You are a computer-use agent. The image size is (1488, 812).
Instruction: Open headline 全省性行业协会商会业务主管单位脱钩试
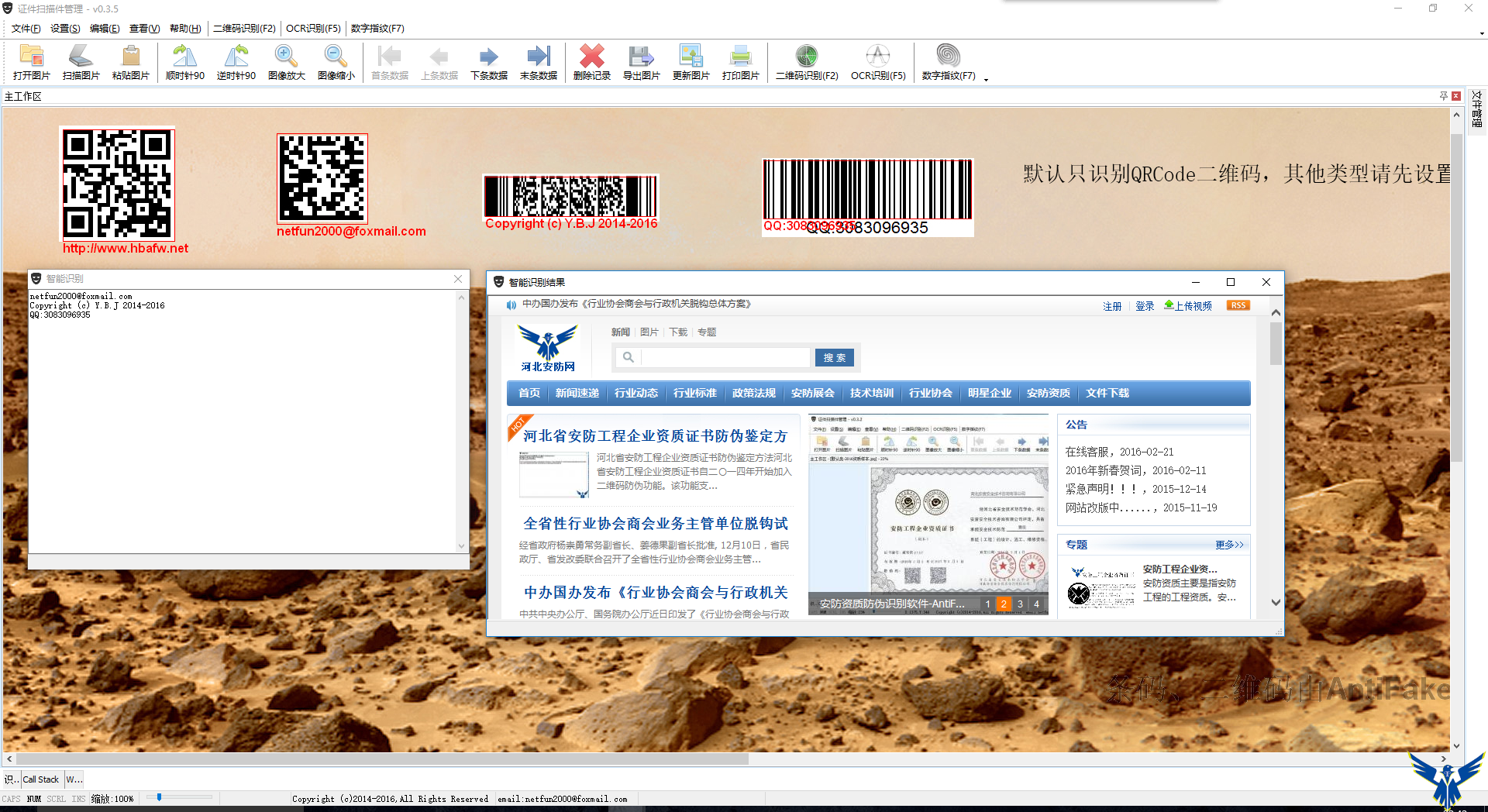point(656,524)
